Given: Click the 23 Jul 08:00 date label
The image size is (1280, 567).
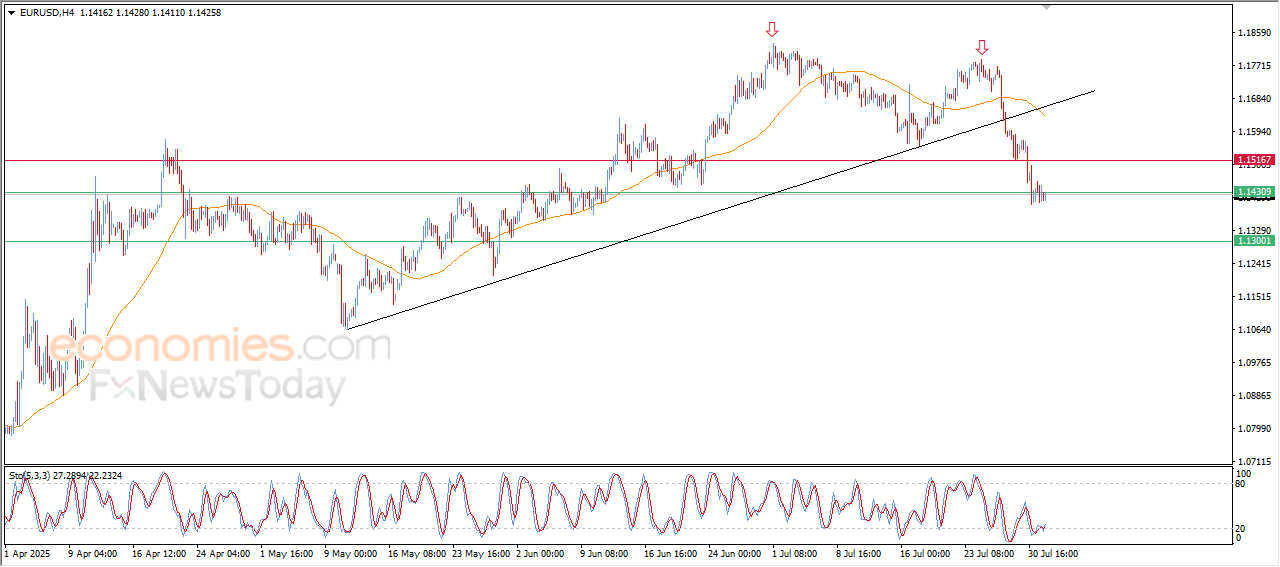Looking at the screenshot, I should 989,552.
